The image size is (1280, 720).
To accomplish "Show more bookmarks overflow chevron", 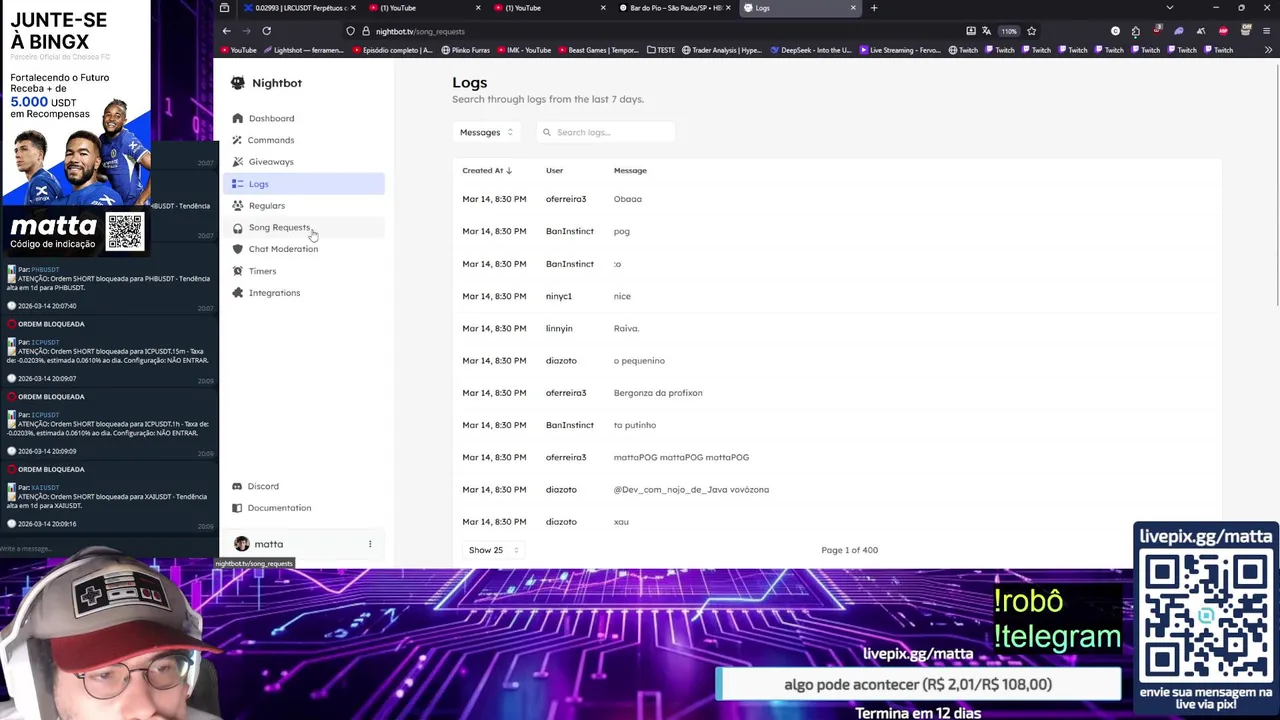I will (x=1269, y=50).
